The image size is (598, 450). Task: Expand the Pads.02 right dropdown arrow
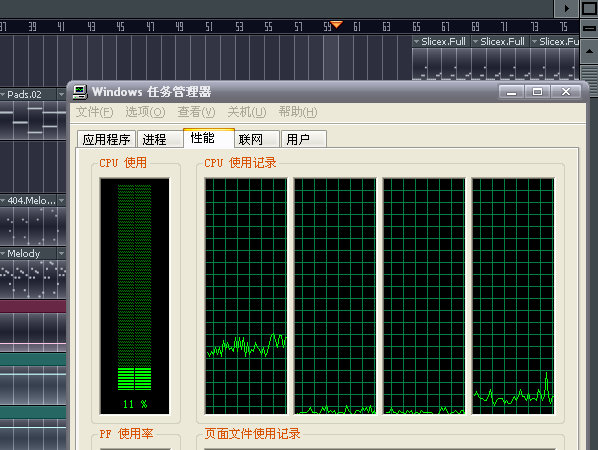click(x=61, y=94)
